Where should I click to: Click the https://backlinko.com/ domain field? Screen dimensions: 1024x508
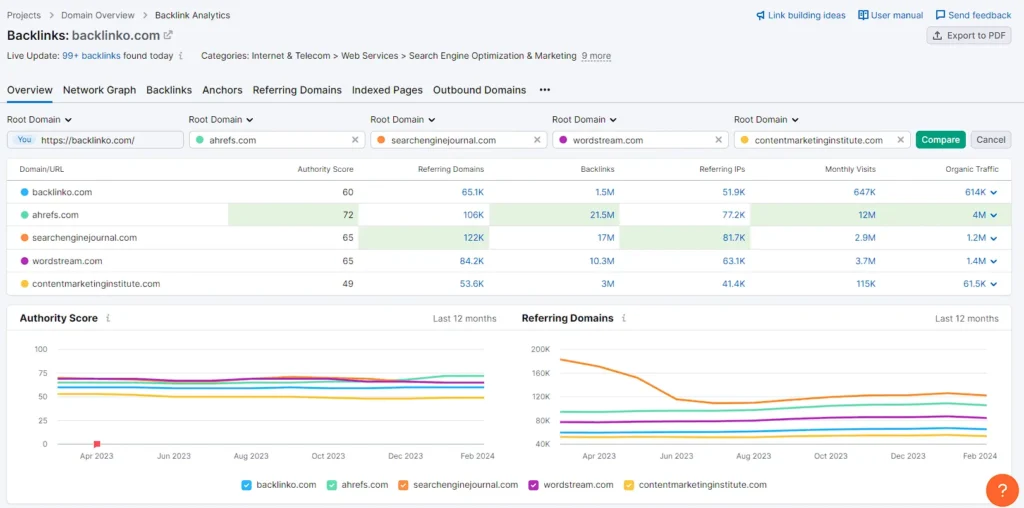(x=95, y=140)
